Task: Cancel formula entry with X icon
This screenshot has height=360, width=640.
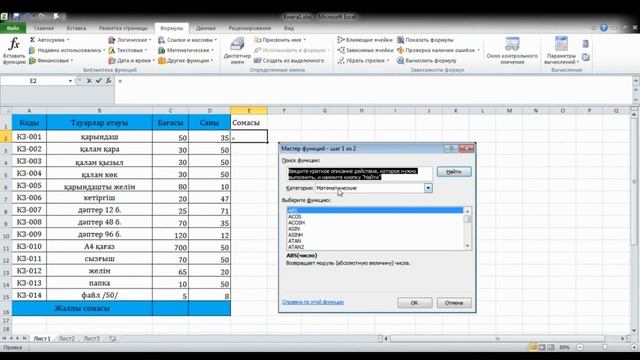Action: (x=89, y=81)
